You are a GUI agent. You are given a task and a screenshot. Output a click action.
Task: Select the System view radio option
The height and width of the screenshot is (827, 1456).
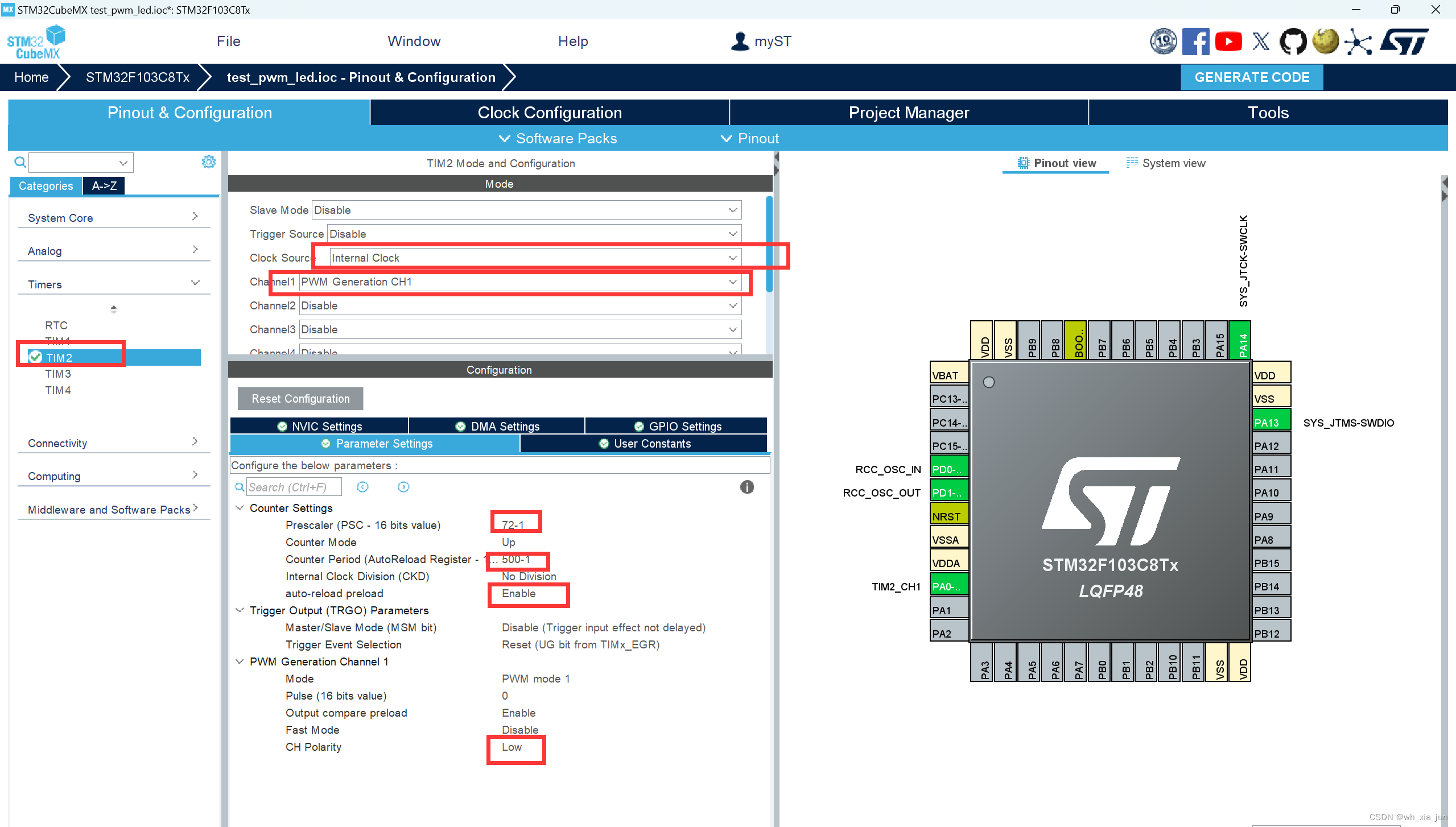click(1165, 163)
